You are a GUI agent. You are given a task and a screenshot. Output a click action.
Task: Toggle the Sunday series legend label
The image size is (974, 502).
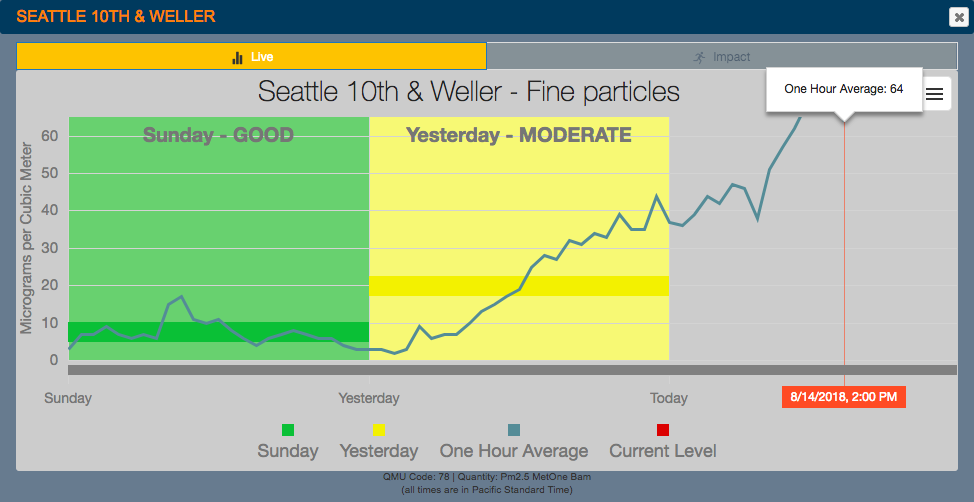tap(288, 451)
